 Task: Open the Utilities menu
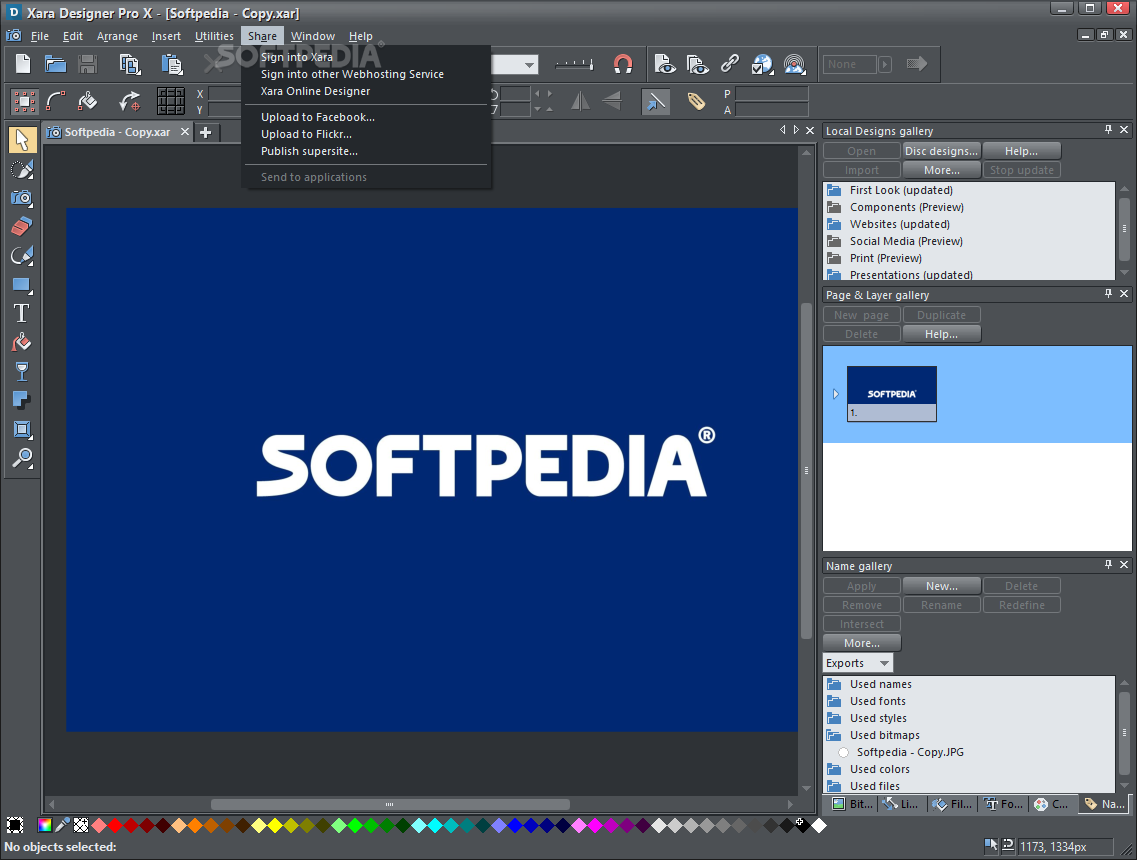click(x=214, y=36)
